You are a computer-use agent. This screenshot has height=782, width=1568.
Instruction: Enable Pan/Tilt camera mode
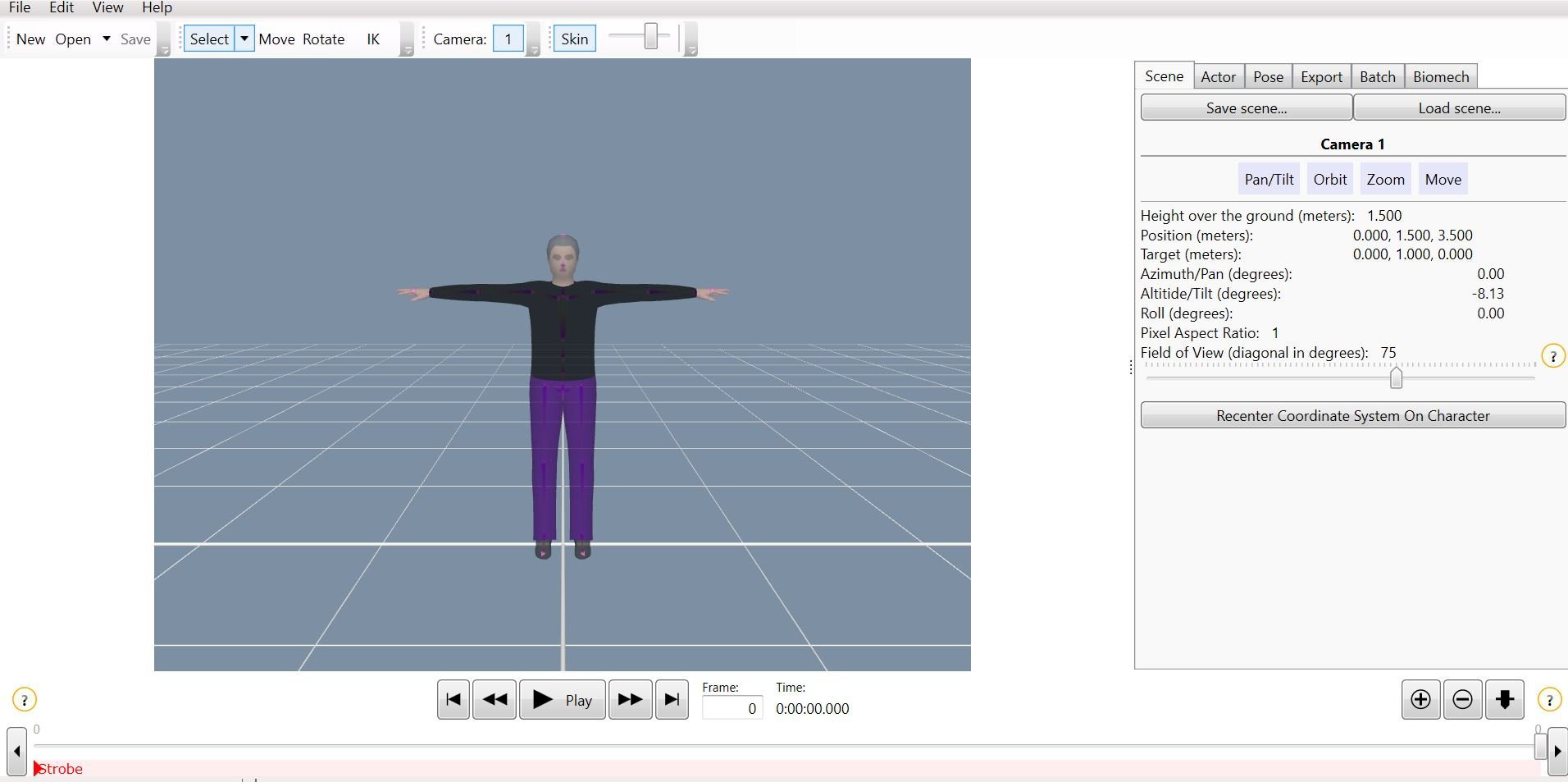click(1269, 180)
